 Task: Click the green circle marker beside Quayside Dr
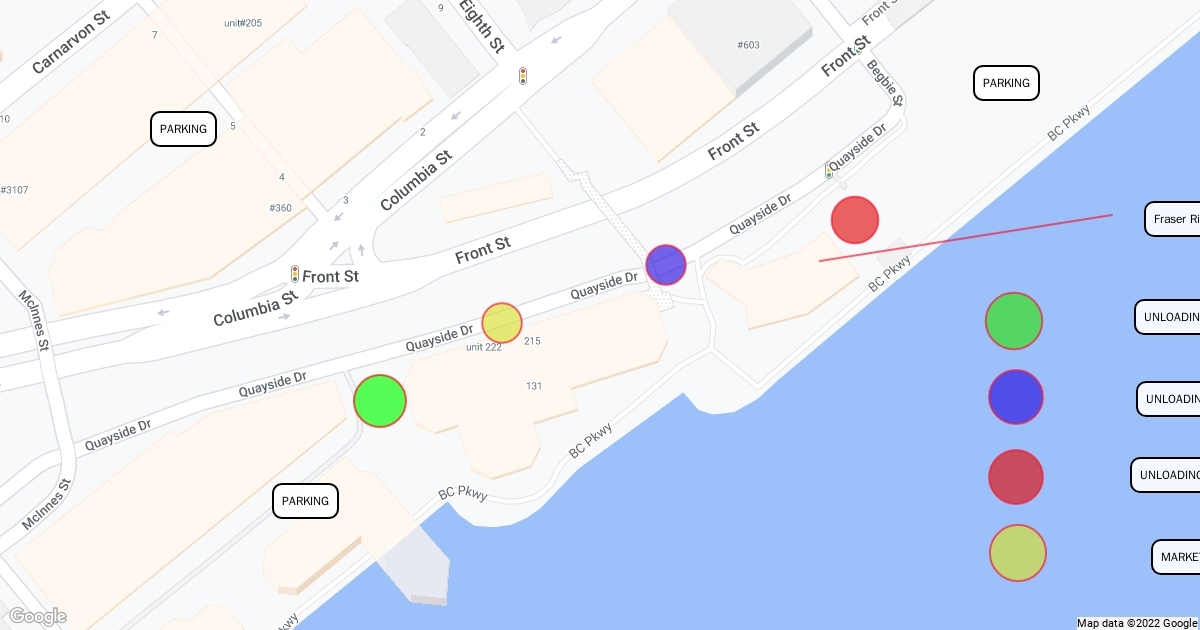[x=380, y=401]
